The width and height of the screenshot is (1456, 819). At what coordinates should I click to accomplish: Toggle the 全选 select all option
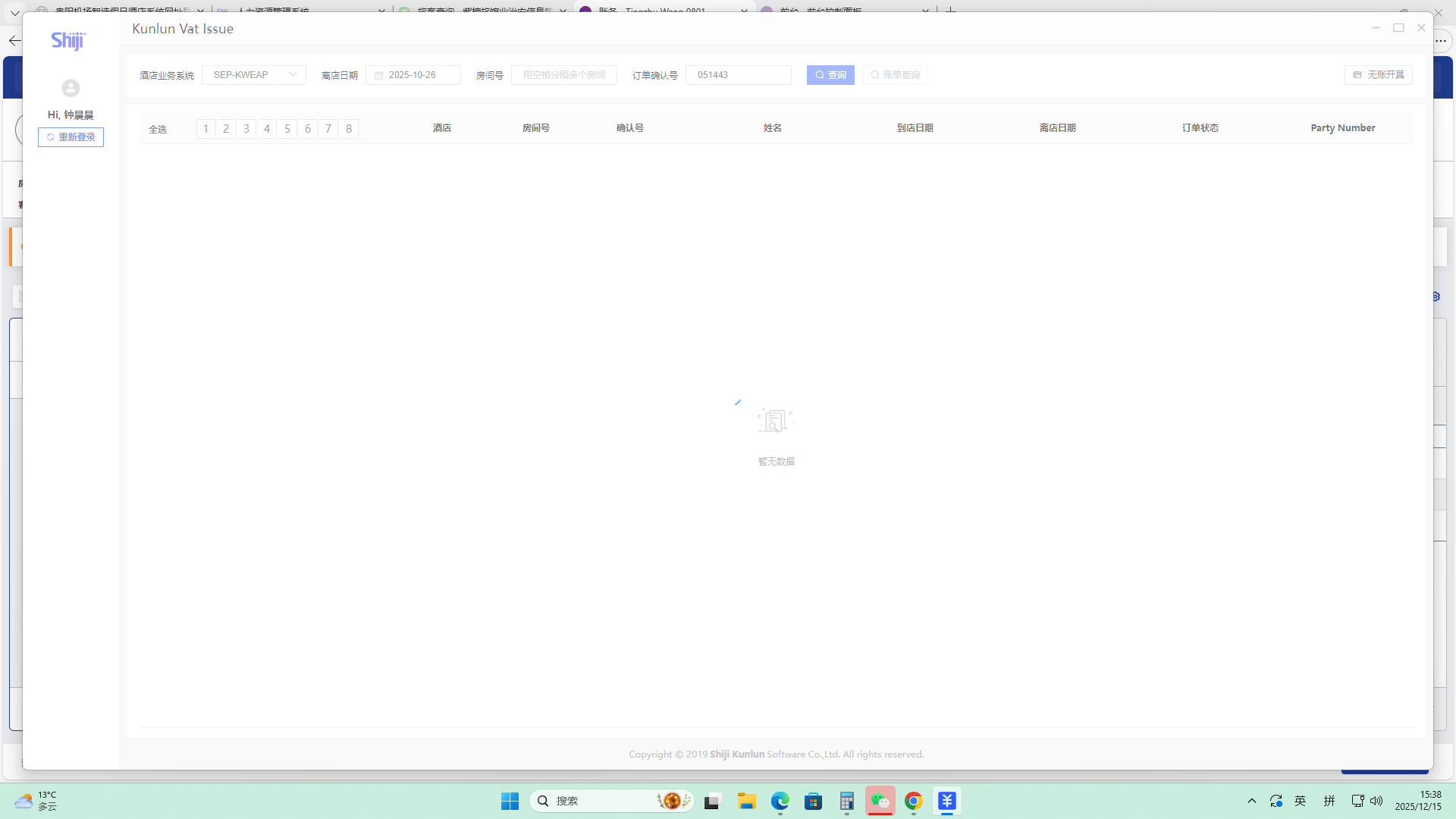158,130
